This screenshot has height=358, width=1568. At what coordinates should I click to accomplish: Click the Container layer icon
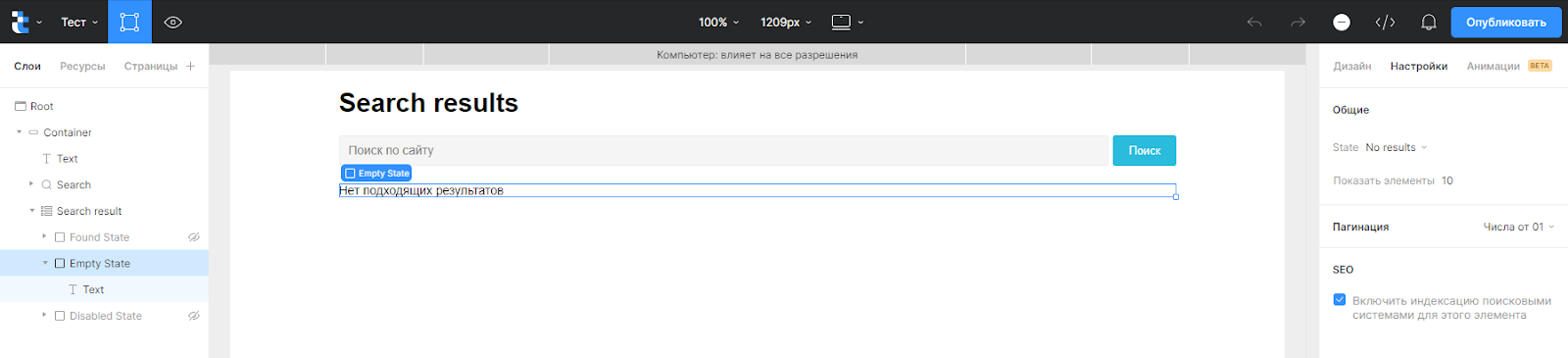point(33,132)
